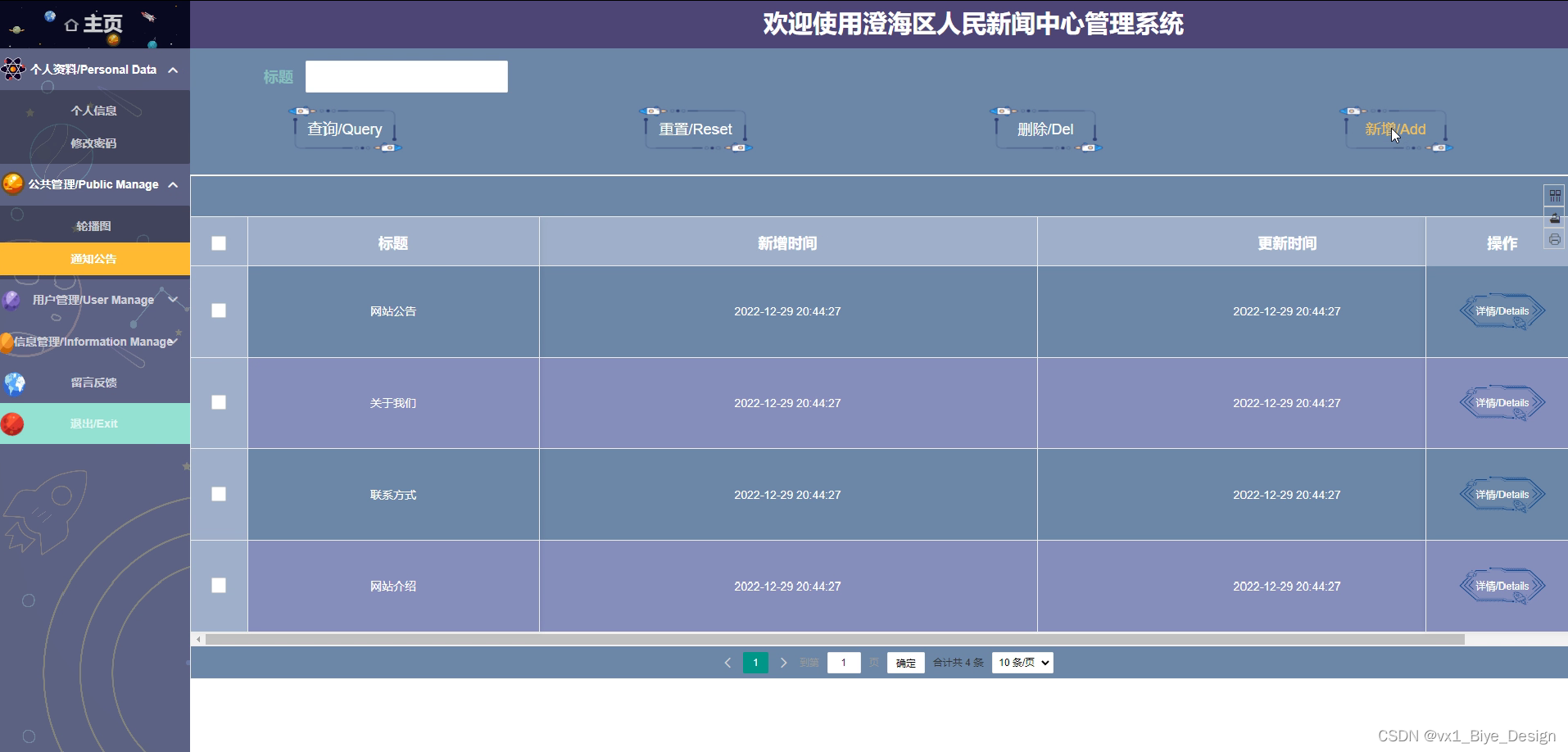The image size is (1568, 752).
Task: Click the 查询/Query button
Action: [345, 129]
